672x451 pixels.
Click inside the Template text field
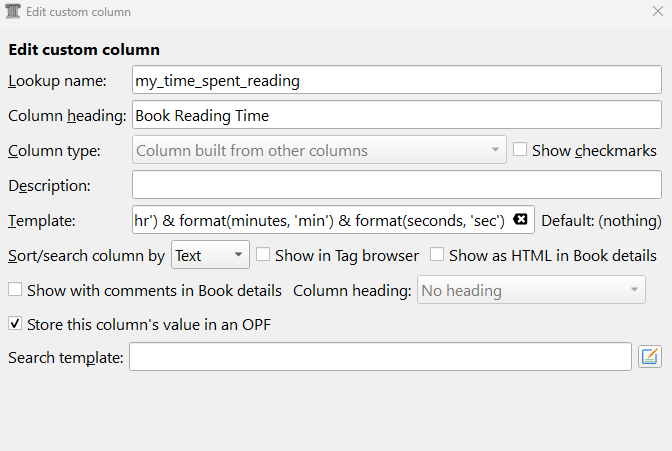(320, 220)
